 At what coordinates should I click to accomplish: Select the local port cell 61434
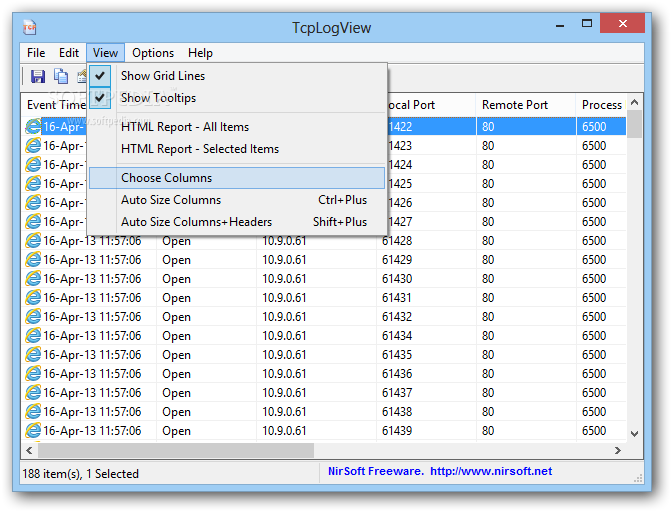click(397, 335)
